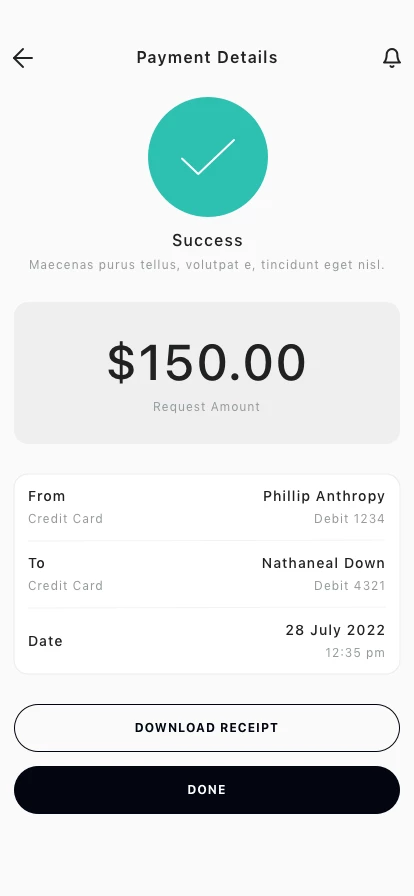
Task: Select the Payment Details title
Action: click(x=207, y=58)
